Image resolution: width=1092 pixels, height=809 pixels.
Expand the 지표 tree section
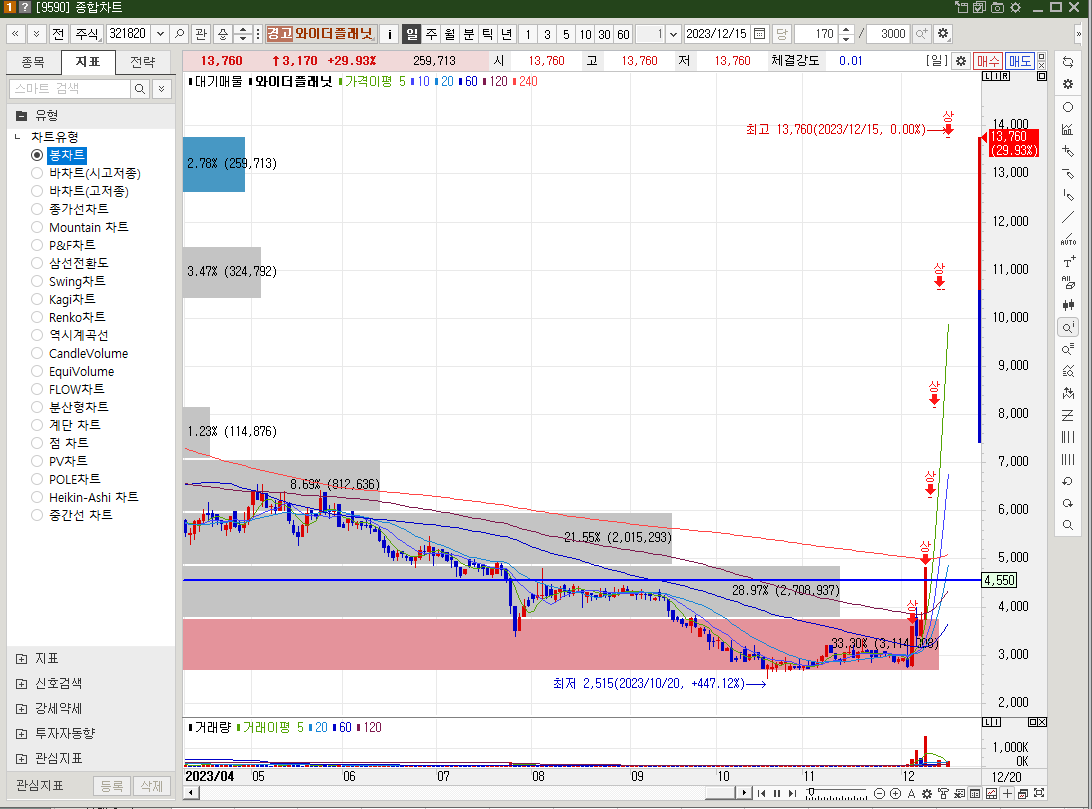tap(22, 659)
